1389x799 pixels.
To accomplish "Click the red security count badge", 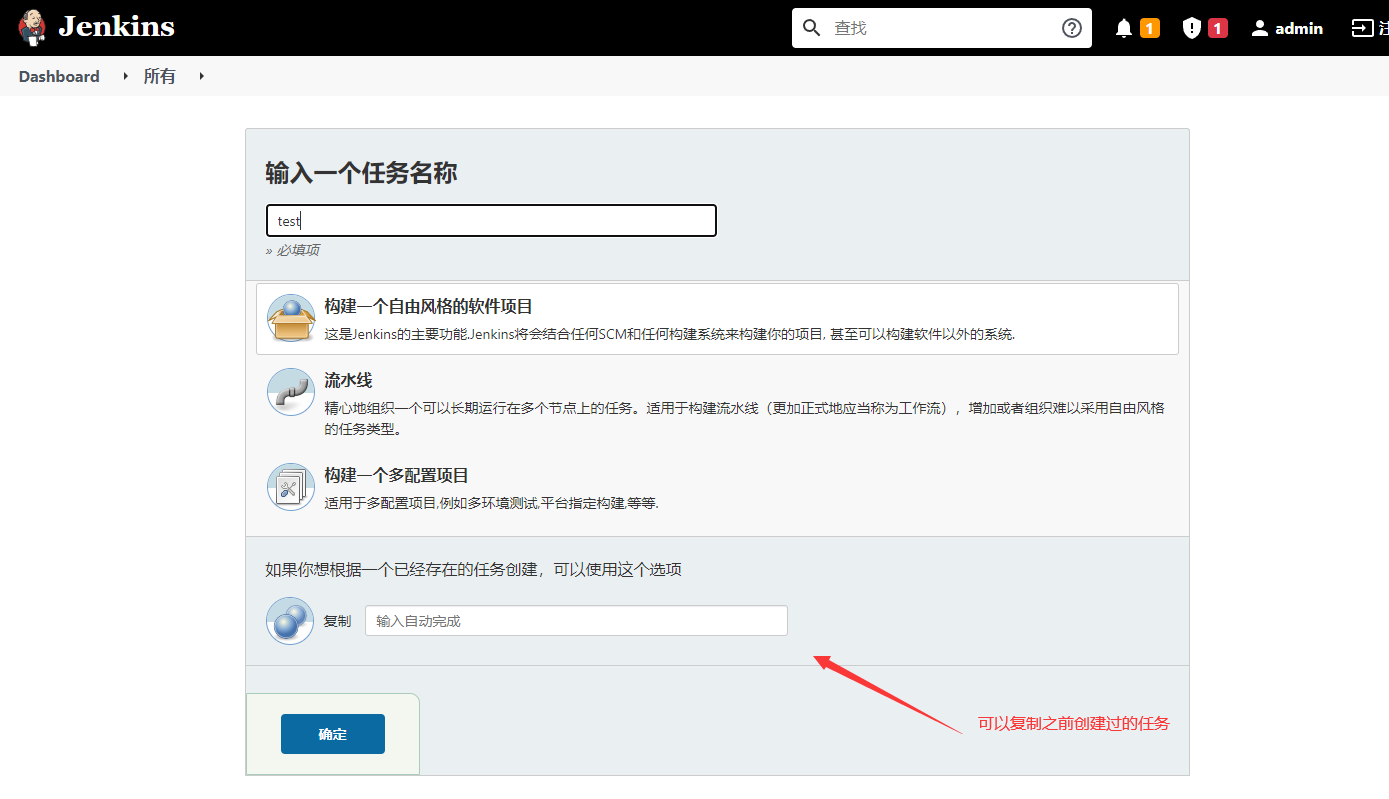I will pos(1217,28).
